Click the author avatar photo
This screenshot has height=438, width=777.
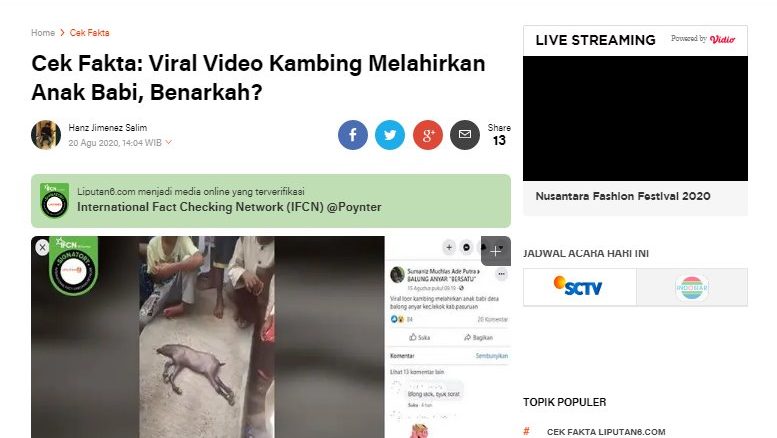(46, 134)
